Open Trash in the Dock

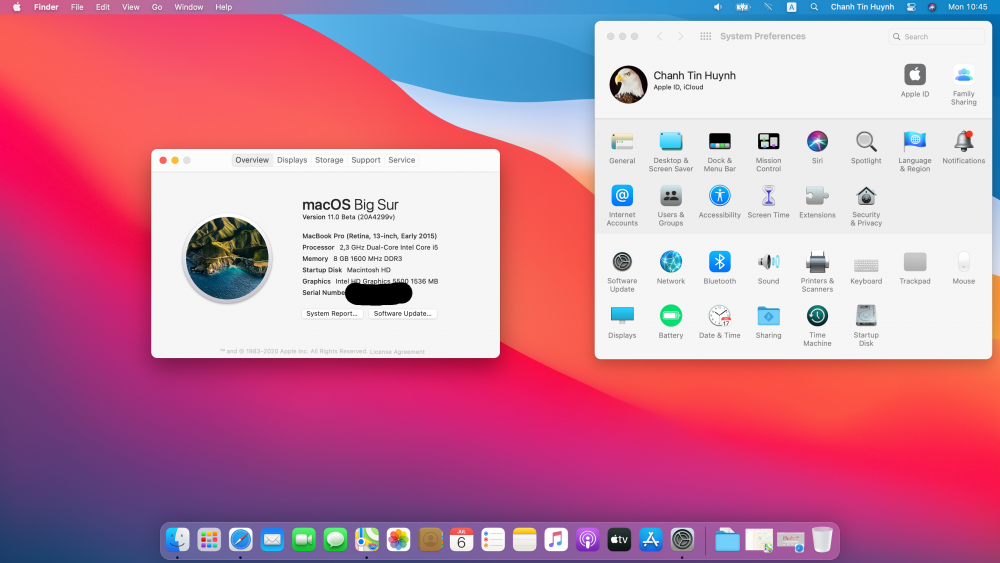[x=822, y=539]
